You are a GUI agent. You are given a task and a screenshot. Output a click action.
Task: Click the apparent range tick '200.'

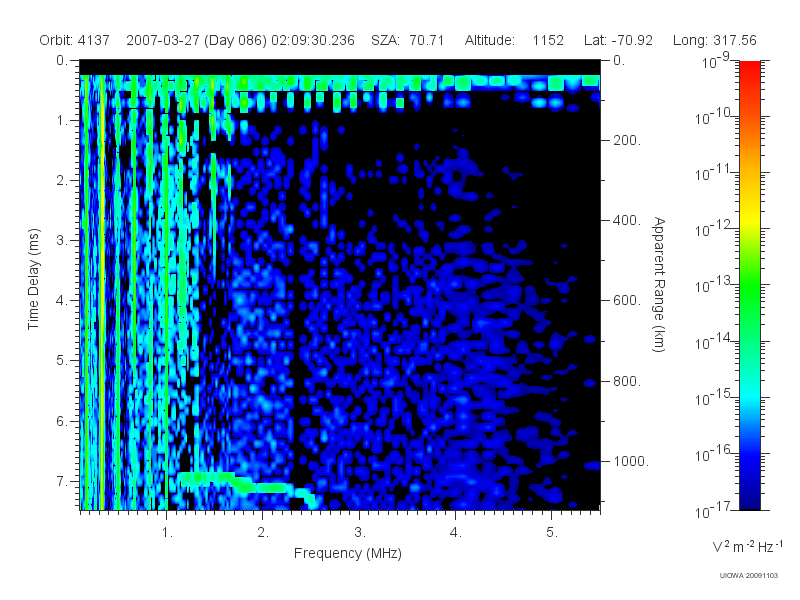[627, 140]
